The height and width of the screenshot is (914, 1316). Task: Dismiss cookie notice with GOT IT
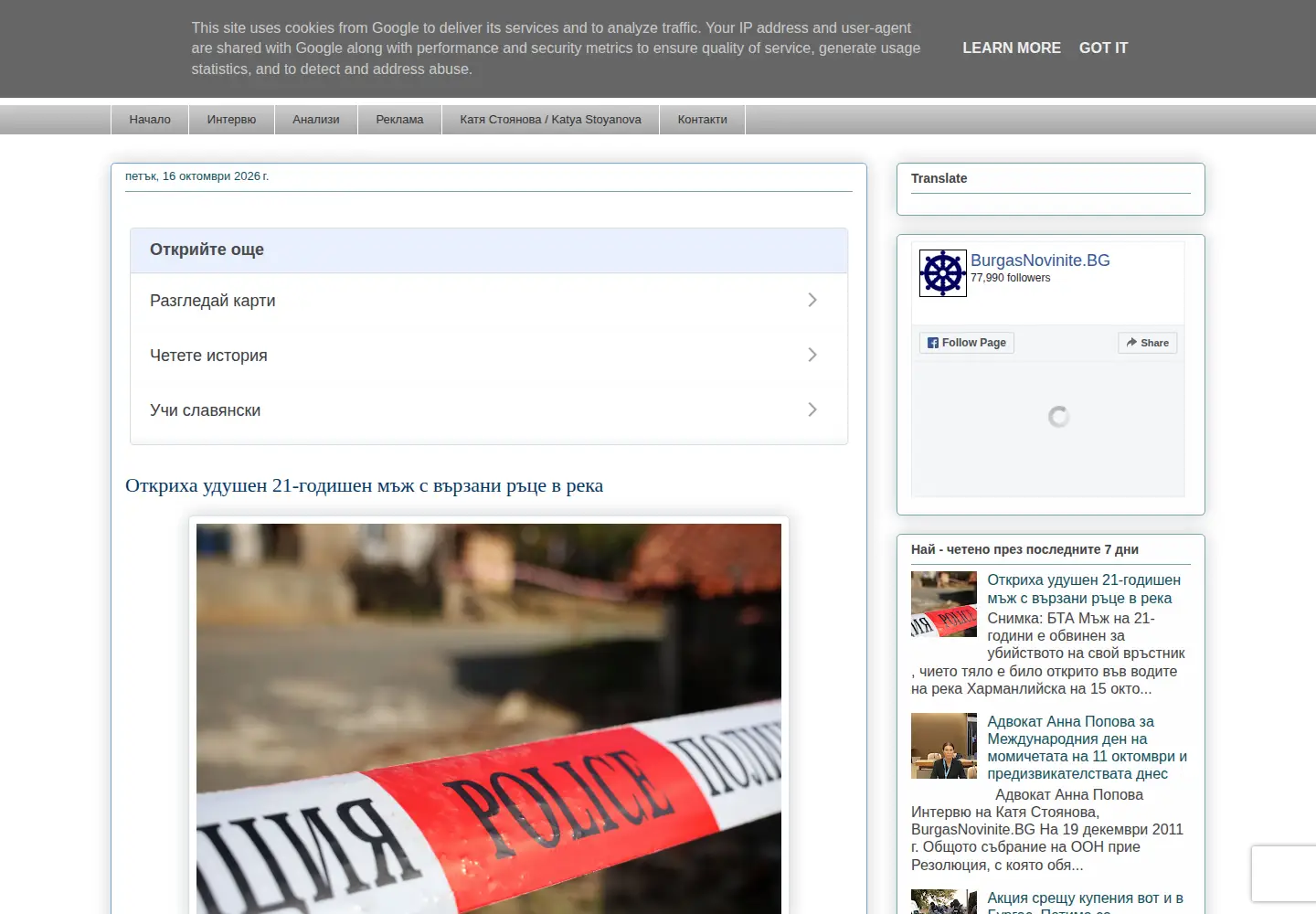click(x=1104, y=48)
